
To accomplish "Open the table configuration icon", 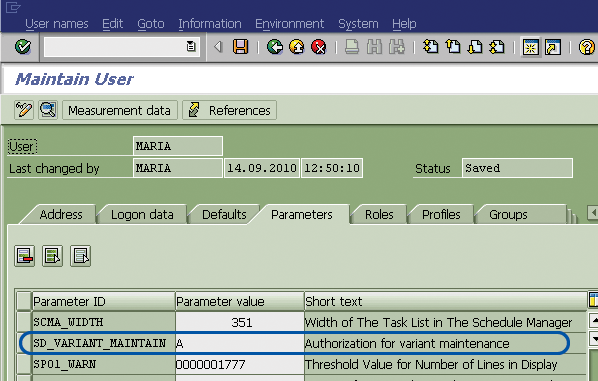I will tap(593, 300).
